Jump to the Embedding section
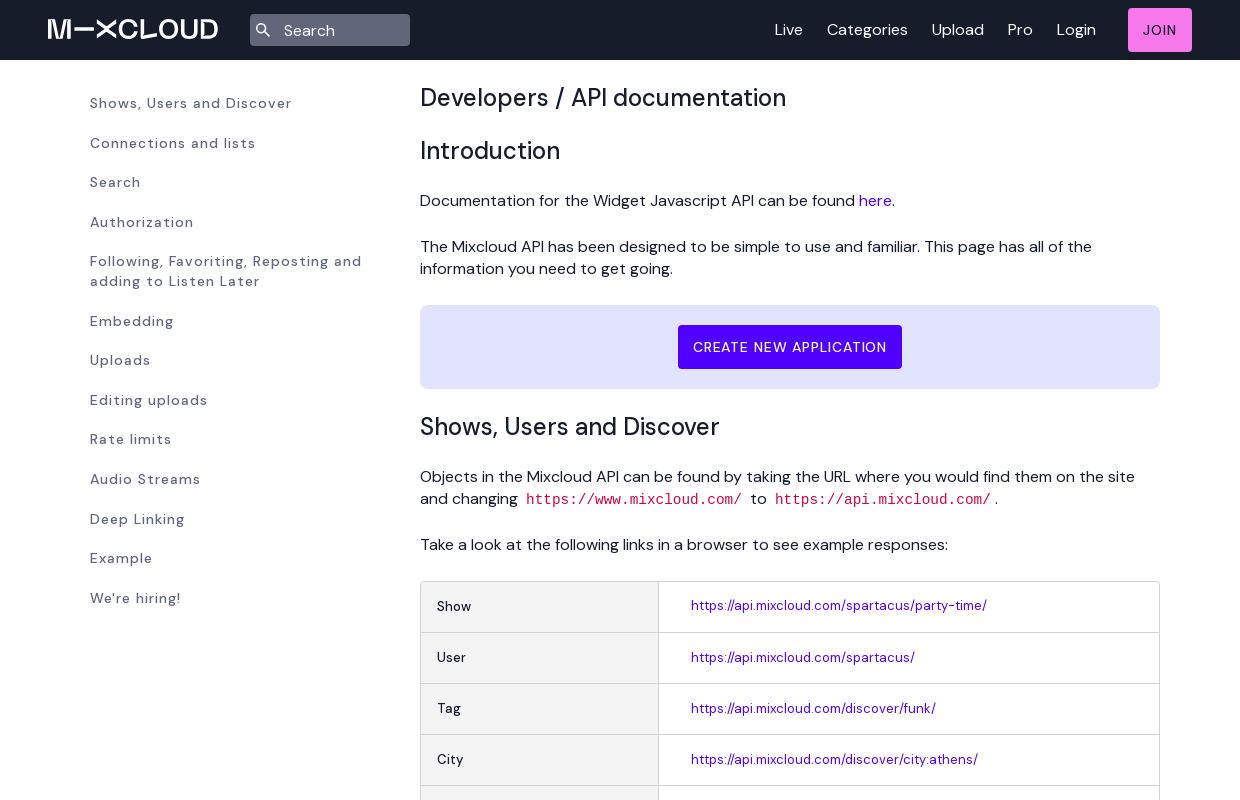Viewport: 1240px width, 800px height. 132,321
